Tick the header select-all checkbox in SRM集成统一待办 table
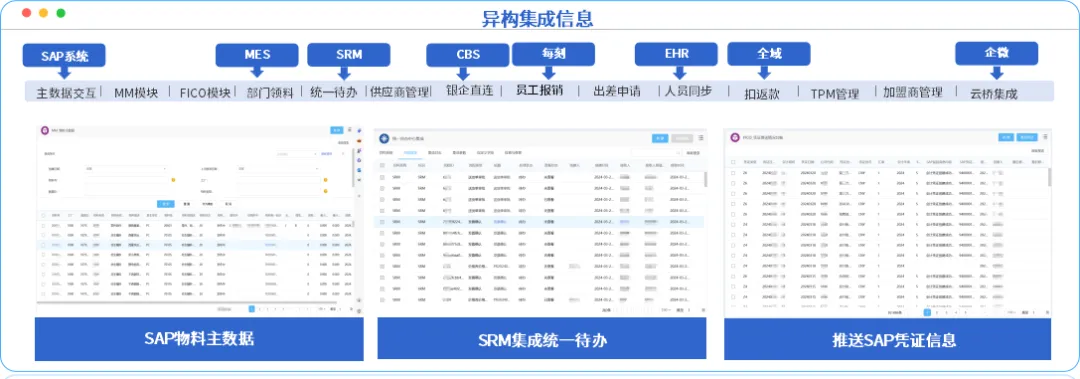The width and height of the screenshot is (1080, 379). (382, 165)
